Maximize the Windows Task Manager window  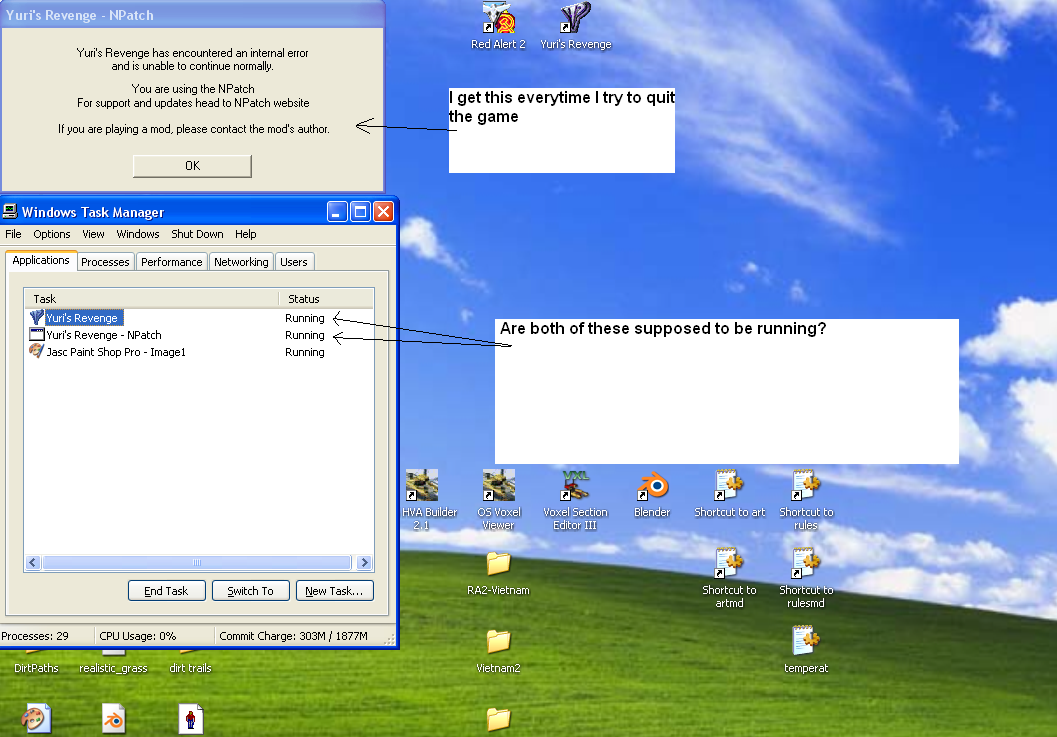(x=361, y=212)
